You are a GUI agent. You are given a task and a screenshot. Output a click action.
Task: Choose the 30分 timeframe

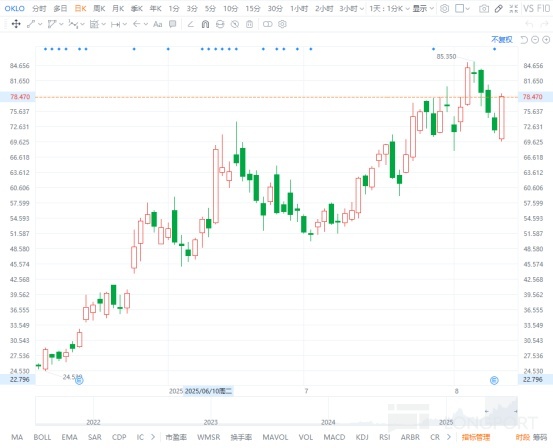click(275, 8)
